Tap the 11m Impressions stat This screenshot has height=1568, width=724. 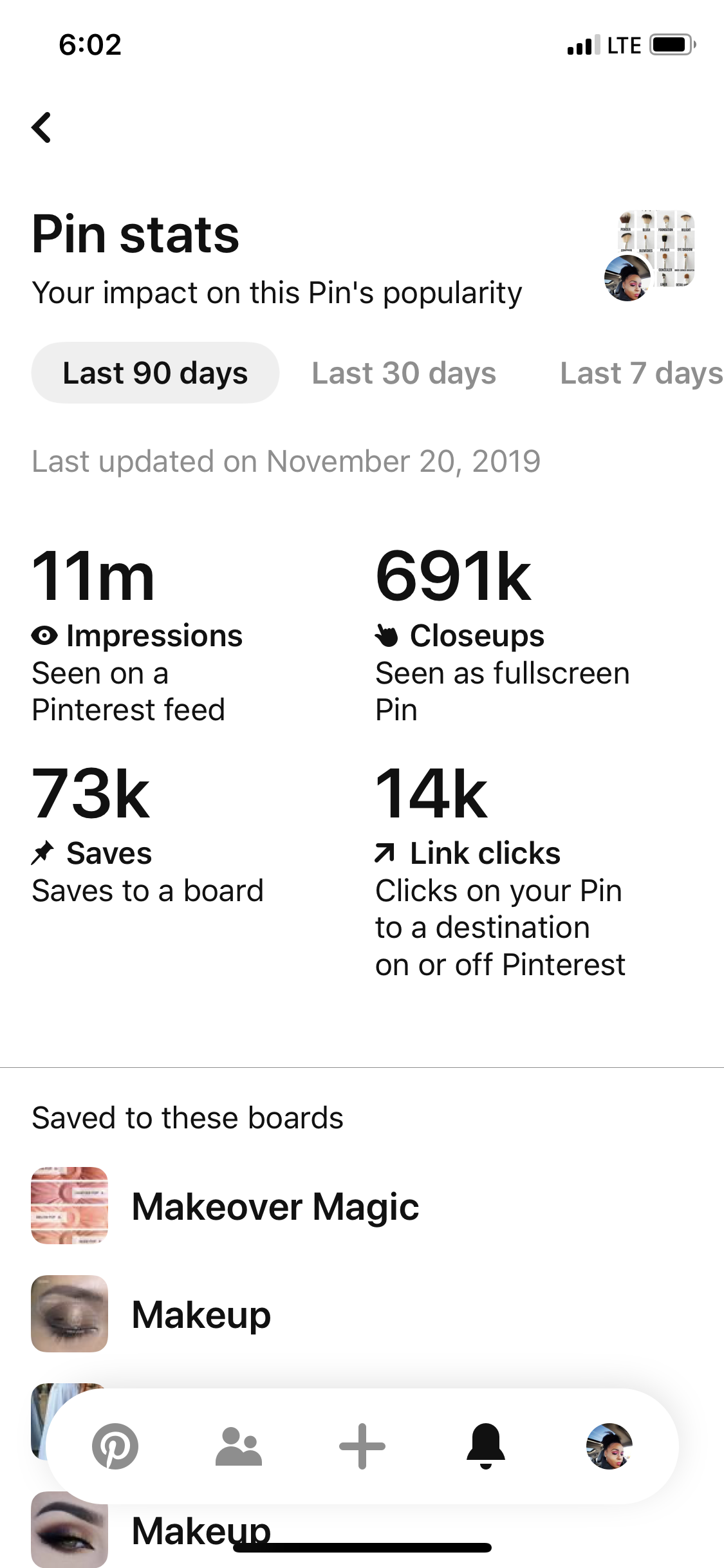[x=94, y=577]
